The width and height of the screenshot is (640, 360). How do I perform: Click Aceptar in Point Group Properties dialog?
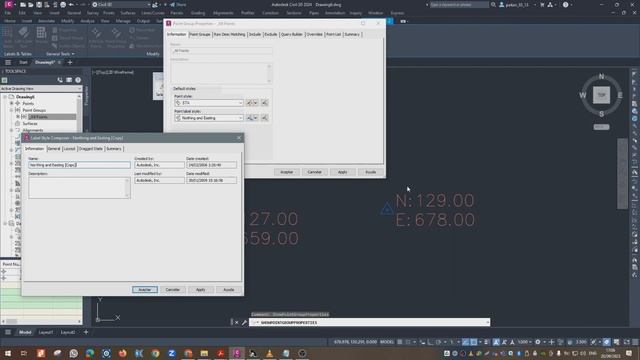pyautogui.click(x=287, y=172)
